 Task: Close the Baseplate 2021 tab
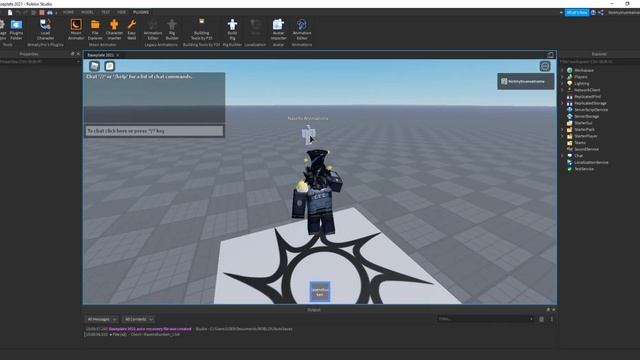118,55
